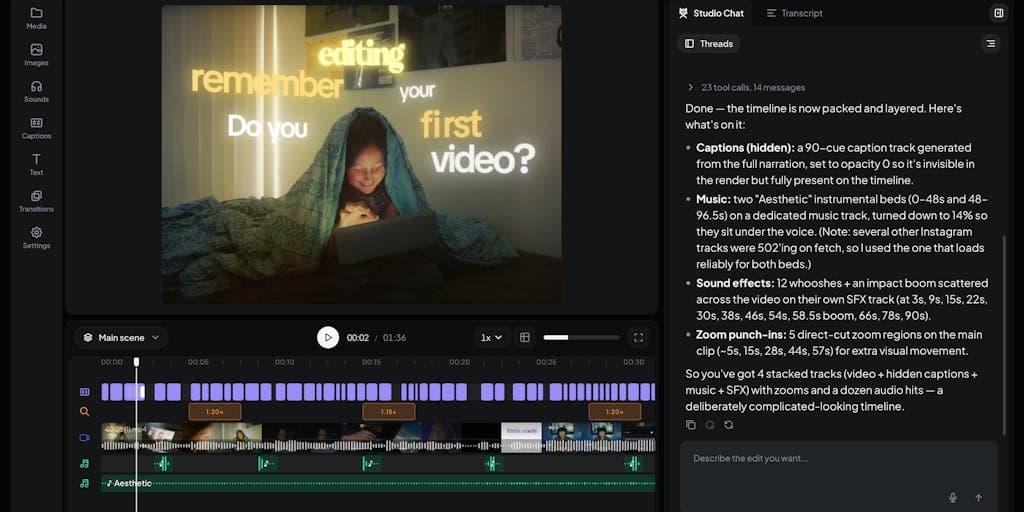Copy the chat response with copy icon
Screen dimensions: 1024x512
pos(691,425)
